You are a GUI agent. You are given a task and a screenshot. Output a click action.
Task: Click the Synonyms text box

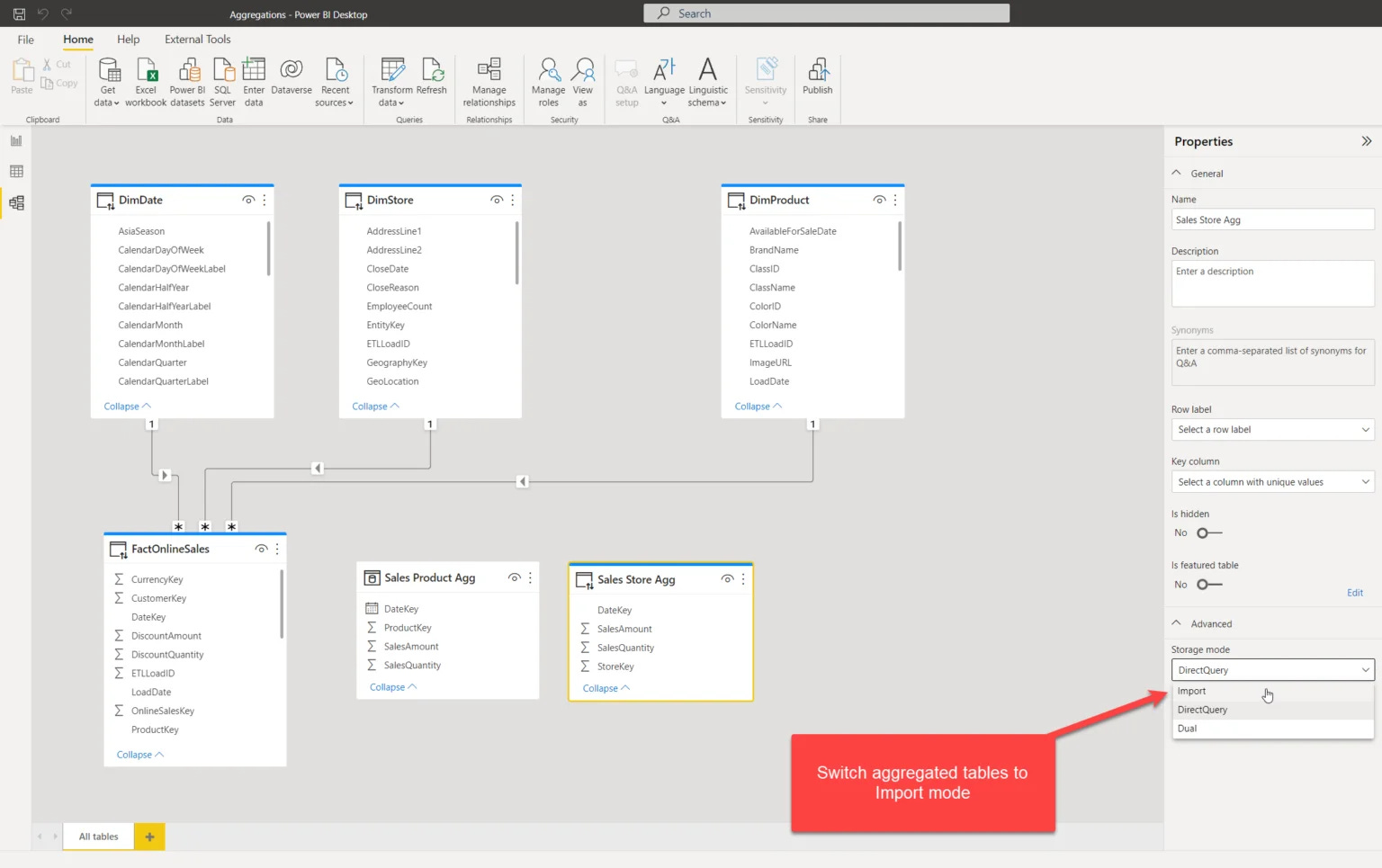[x=1272, y=363]
